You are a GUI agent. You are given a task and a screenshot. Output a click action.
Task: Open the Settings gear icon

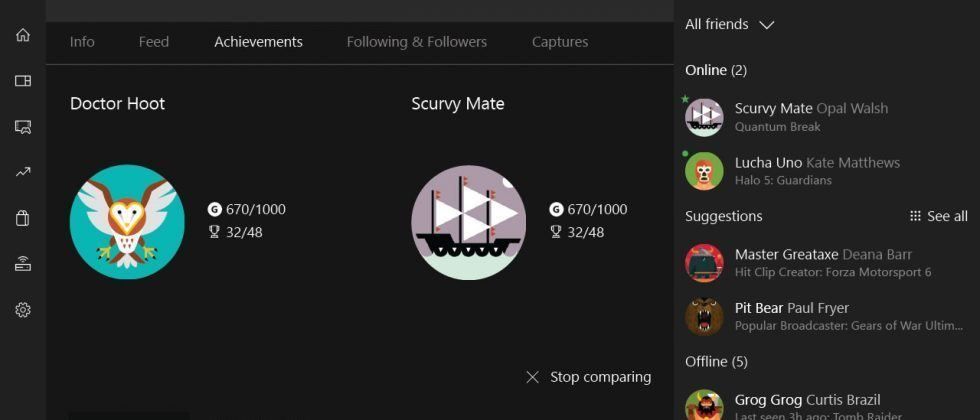tap(23, 310)
